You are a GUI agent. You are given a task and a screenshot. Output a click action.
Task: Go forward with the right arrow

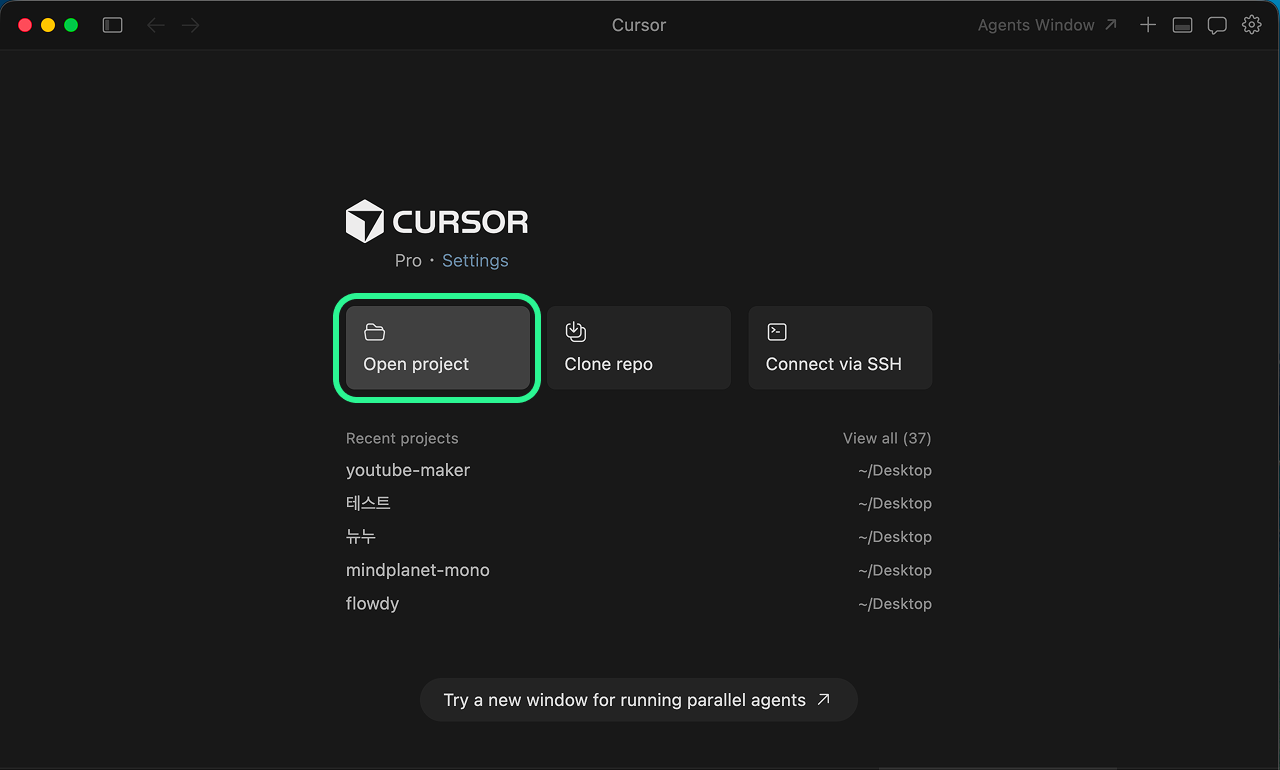[191, 25]
